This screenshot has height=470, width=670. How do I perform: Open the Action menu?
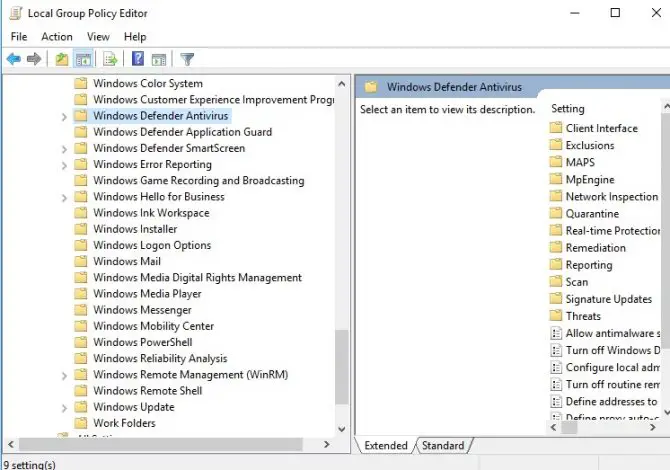pos(57,37)
